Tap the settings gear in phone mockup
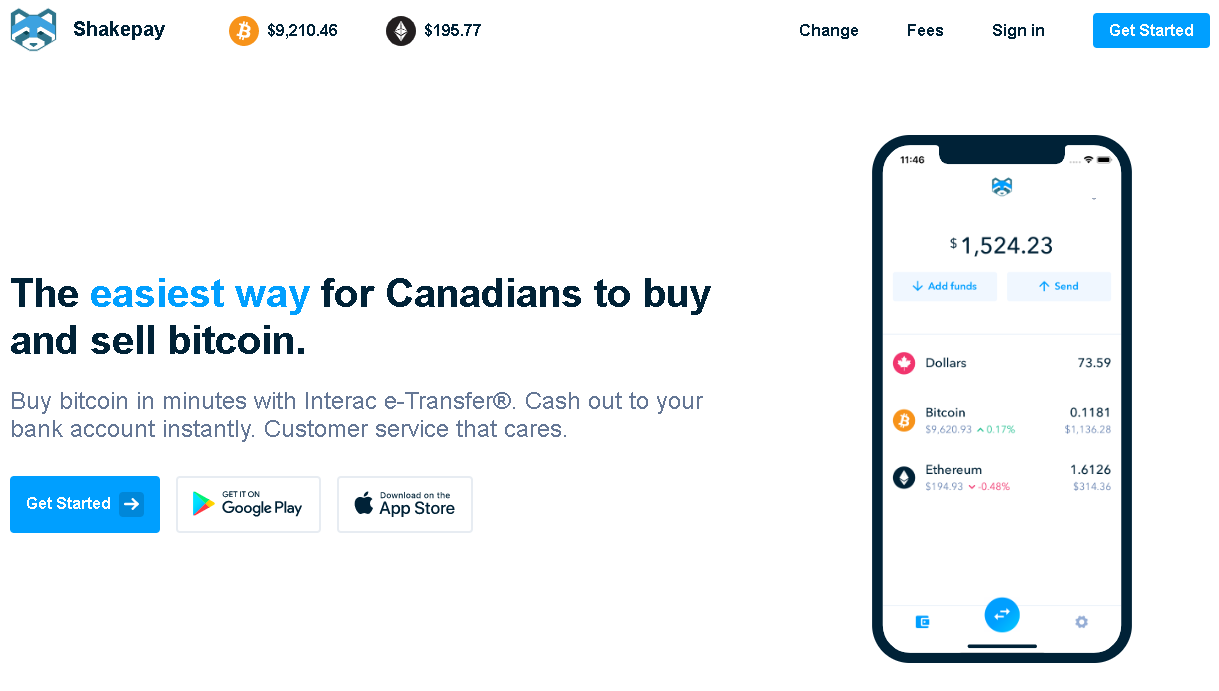 point(1081,622)
